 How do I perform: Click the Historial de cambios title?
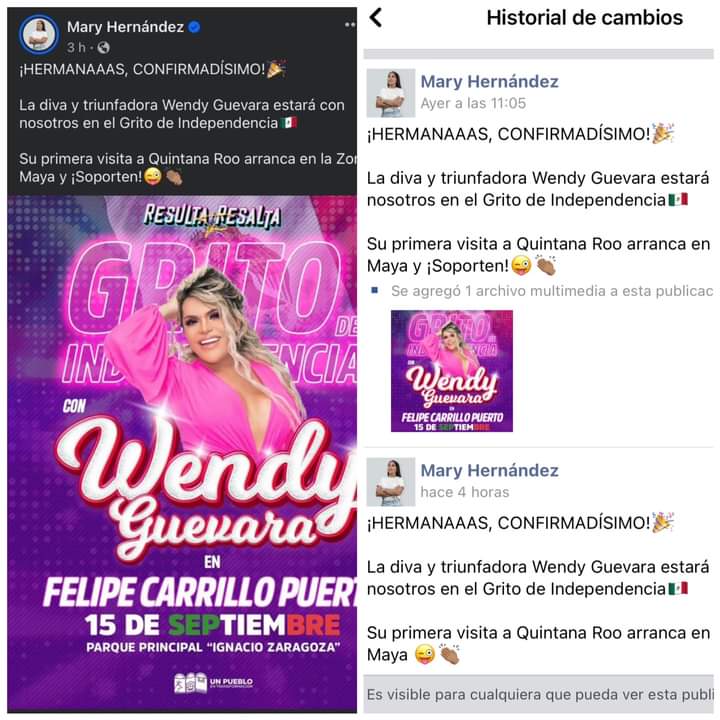(585, 18)
